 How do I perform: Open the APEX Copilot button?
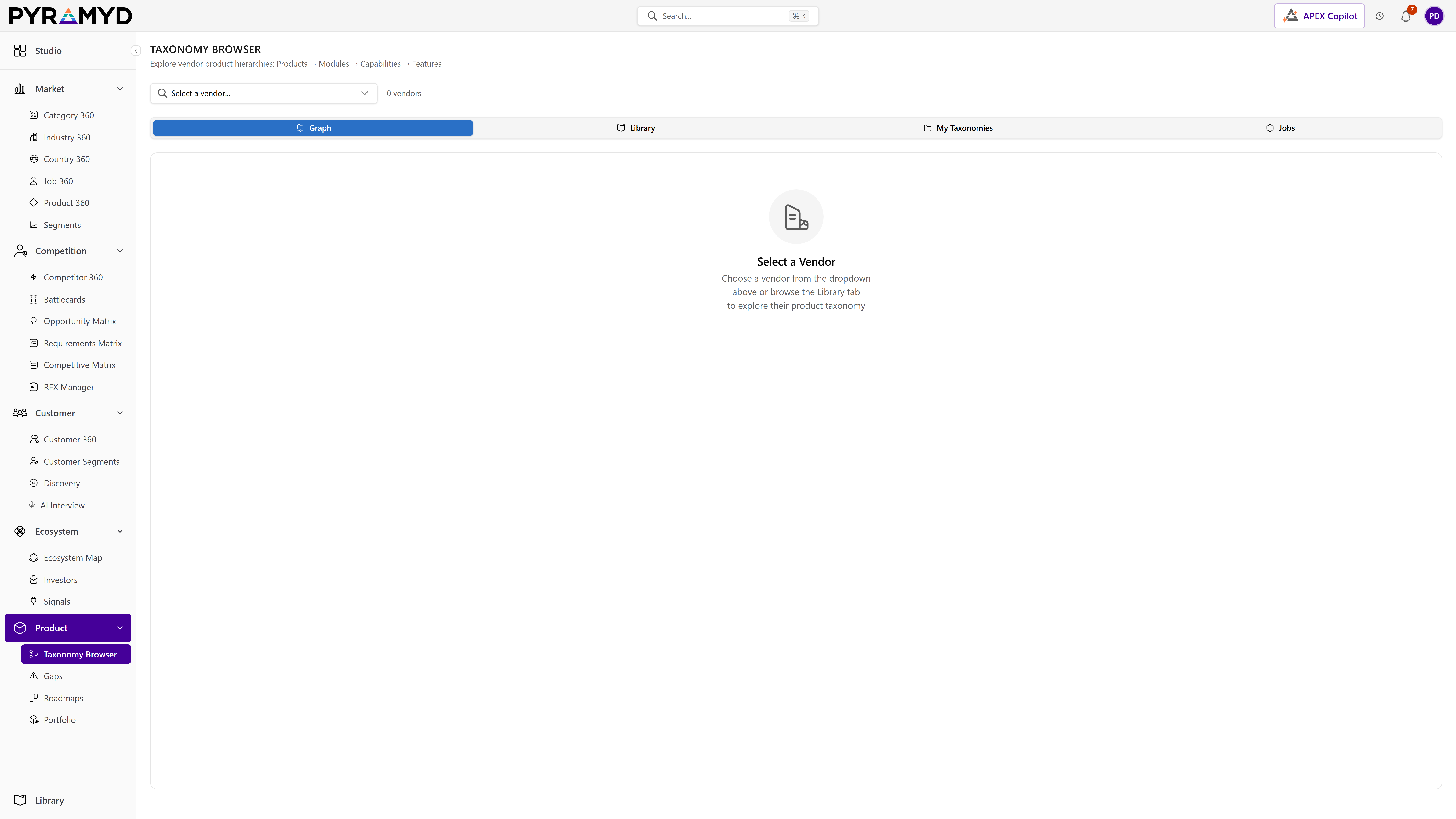pyautogui.click(x=1319, y=16)
